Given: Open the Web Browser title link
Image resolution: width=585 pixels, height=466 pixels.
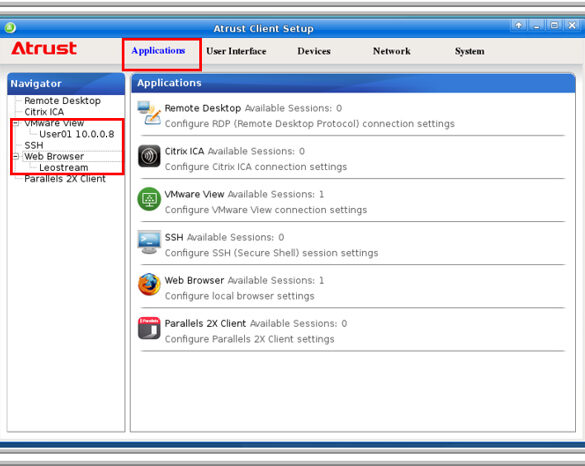Looking at the screenshot, I should (194, 280).
